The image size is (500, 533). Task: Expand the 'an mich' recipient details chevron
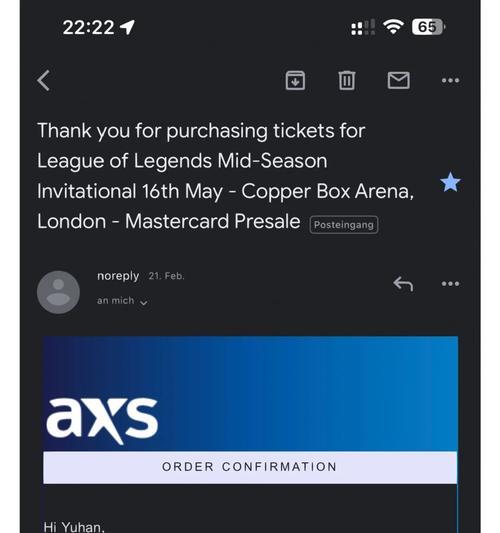144,302
